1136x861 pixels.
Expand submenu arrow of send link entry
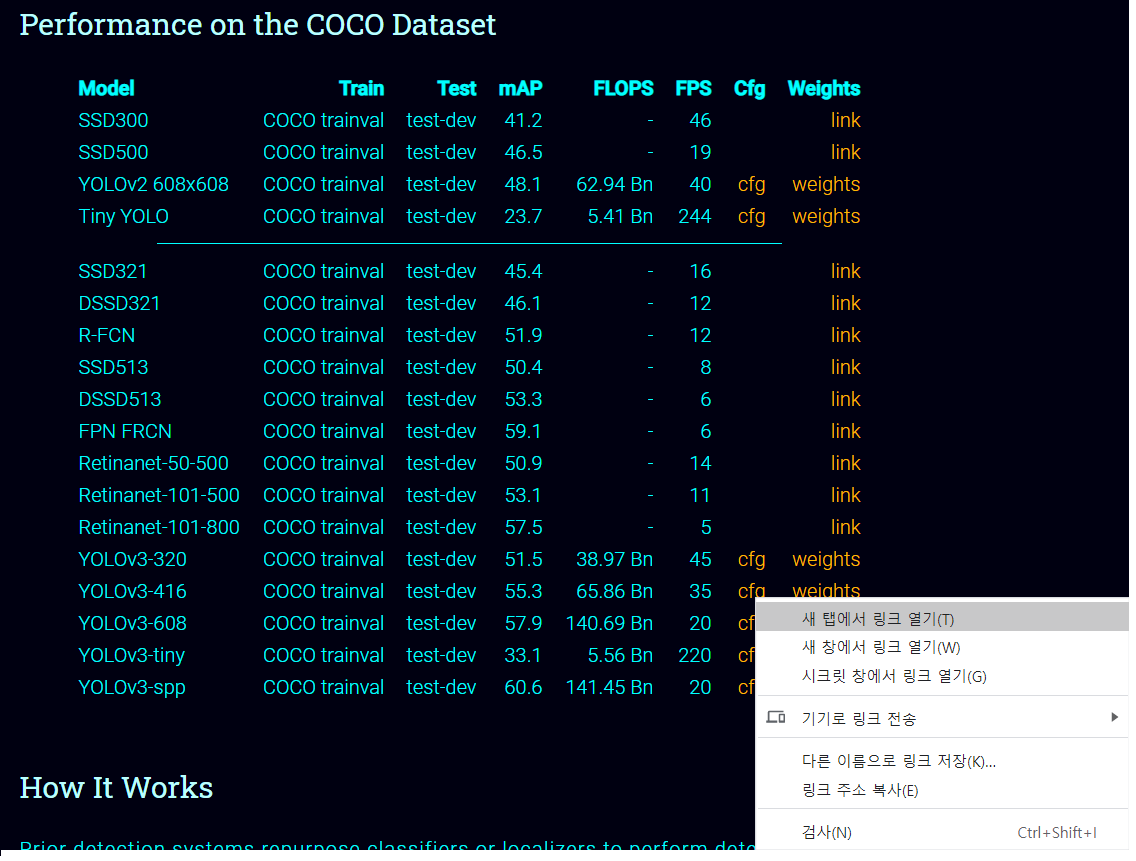point(1114,718)
